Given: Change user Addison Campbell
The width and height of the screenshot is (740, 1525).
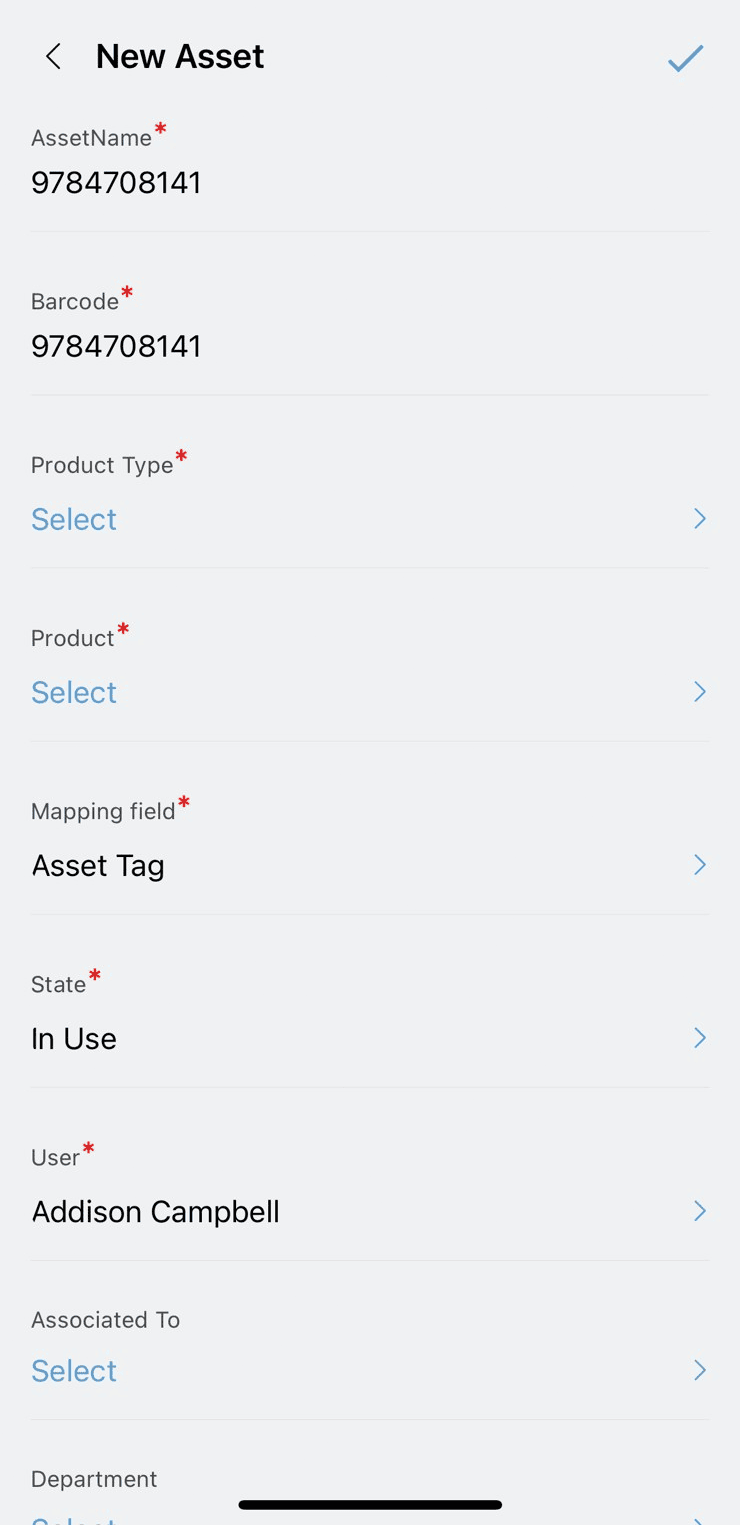Looking at the screenshot, I should [x=156, y=1211].
